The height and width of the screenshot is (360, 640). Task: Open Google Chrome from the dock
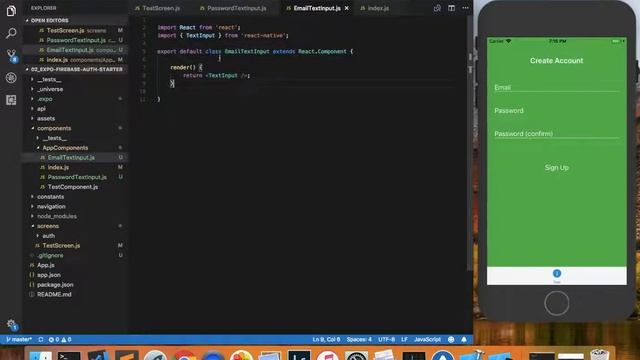[x=184, y=356]
